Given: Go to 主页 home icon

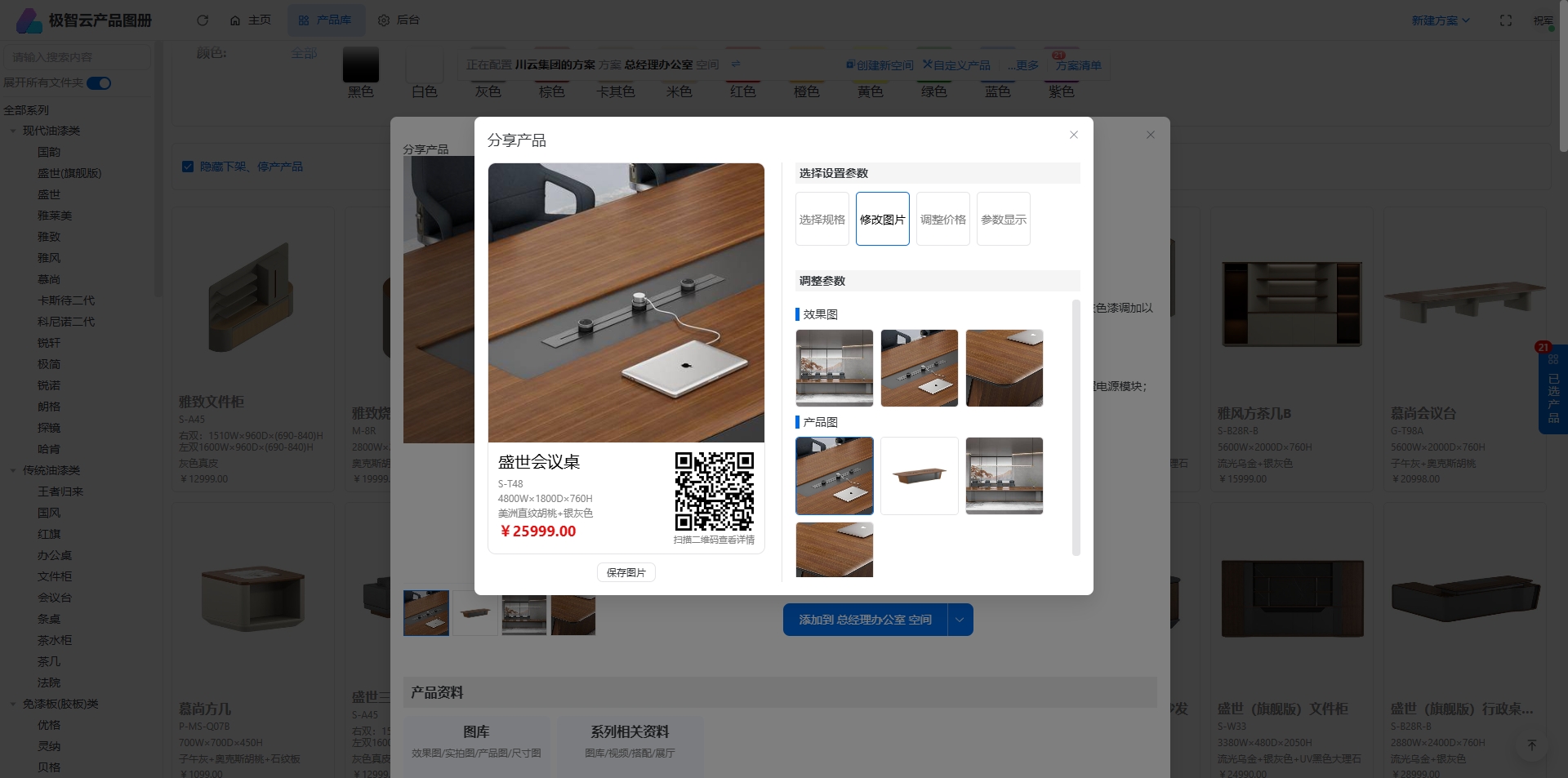Looking at the screenshot, I should pos(235,20).
